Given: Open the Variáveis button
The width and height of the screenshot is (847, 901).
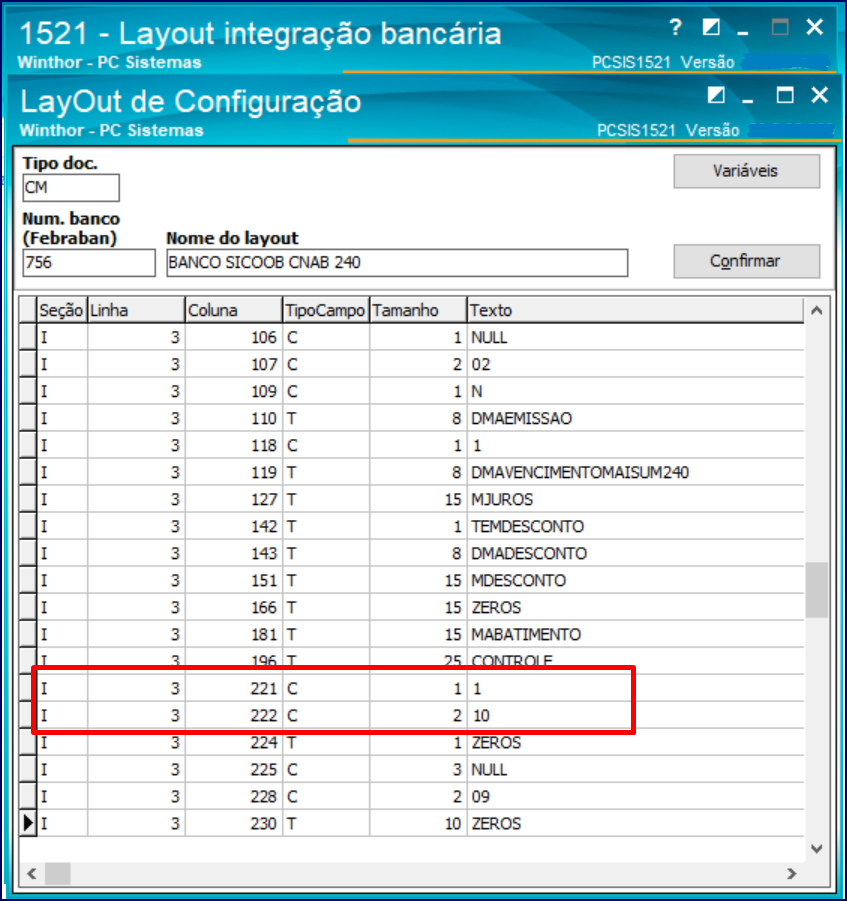Looking at the screenshot, I should [746, 171].
